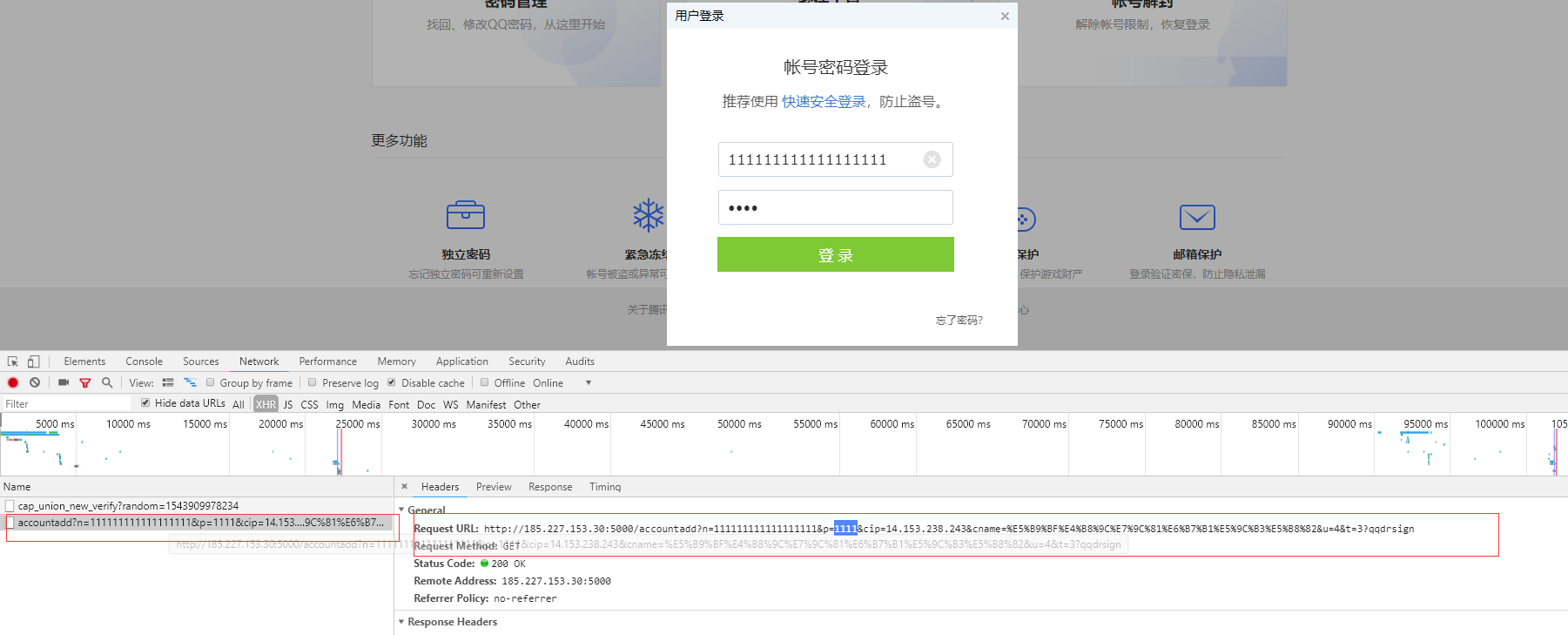The height and width of the screenshot is (635, 1568).
Task: Enable Offline checkbox
Action: 485,382
